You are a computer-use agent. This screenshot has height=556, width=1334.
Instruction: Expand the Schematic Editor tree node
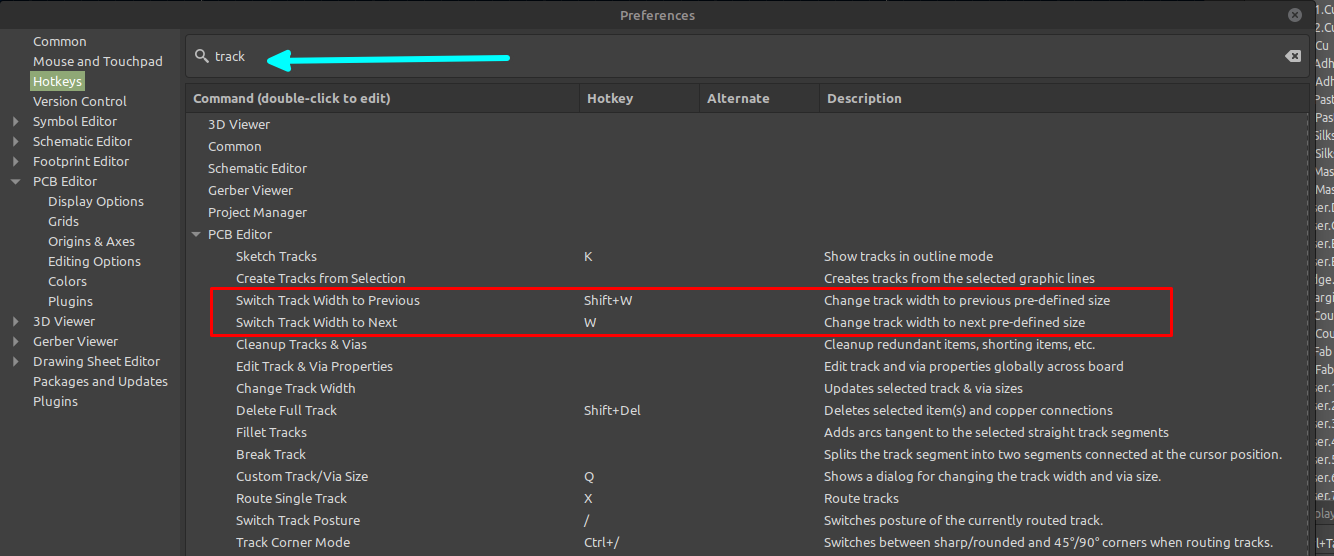click(x=15, y=142)
